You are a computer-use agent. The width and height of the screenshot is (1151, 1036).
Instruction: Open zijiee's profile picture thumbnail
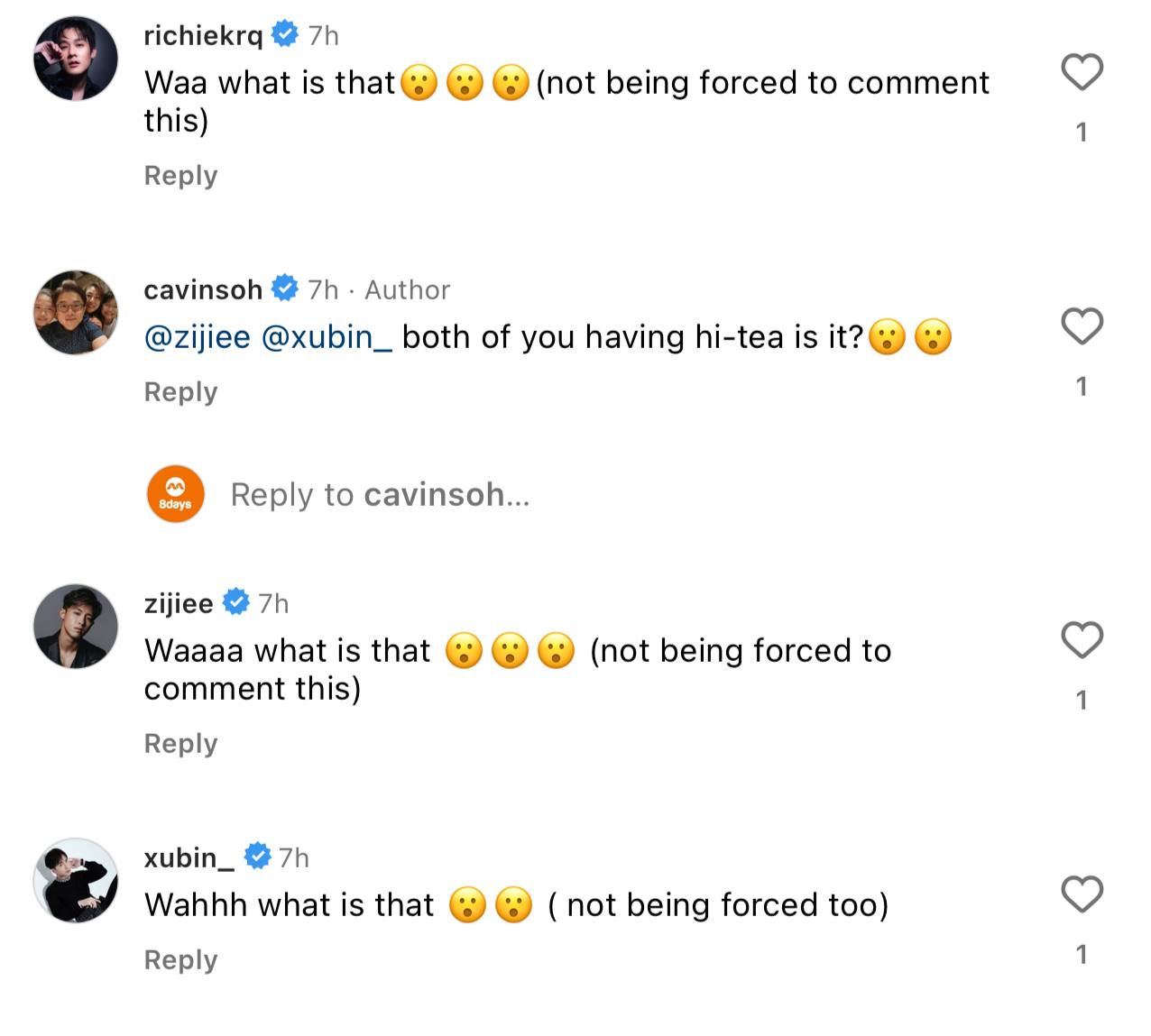pos(76,626)
